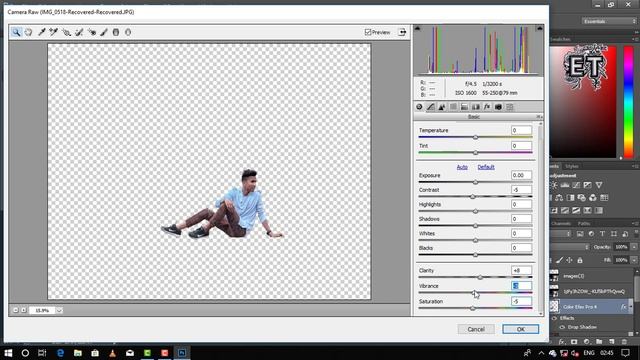Click the delete layer trash icon
Image resolution: width=640 pixels, height=360 pixels.
[624, 342]
